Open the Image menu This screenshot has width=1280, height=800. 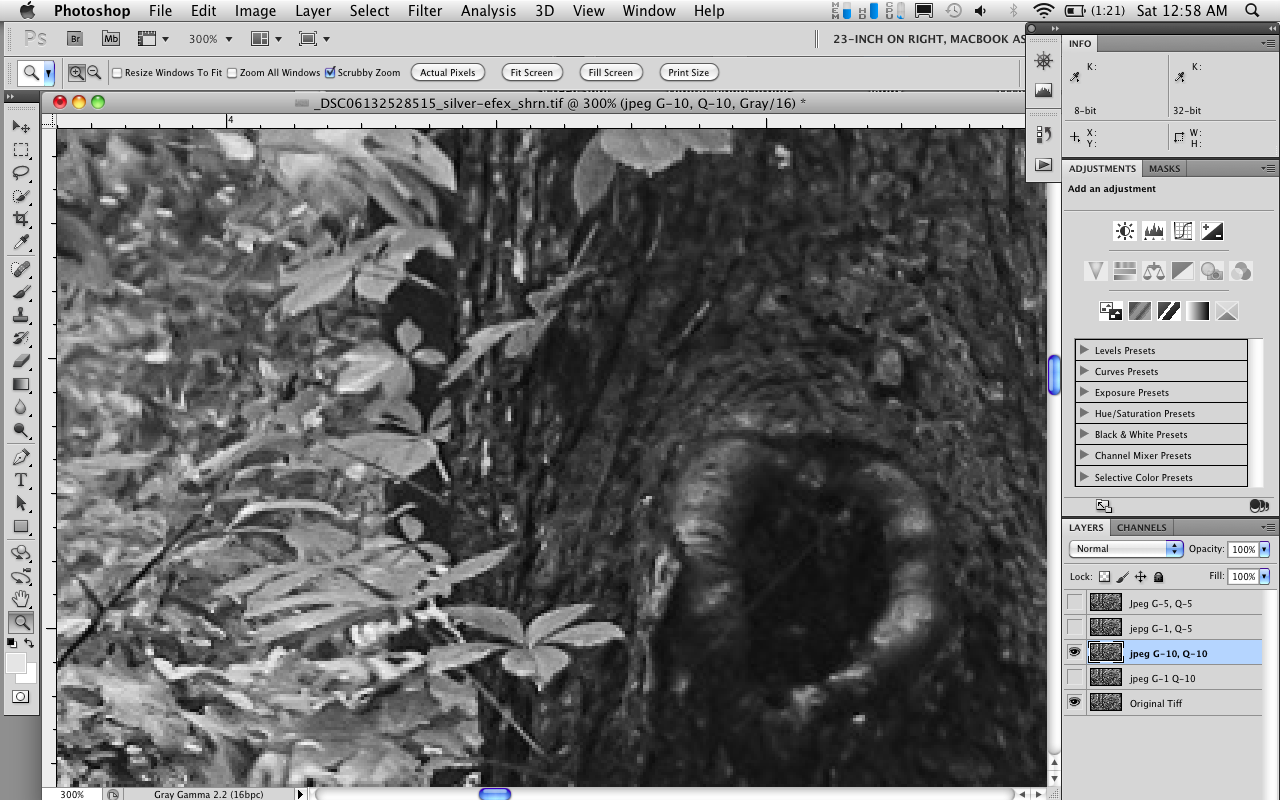(255, 11)
